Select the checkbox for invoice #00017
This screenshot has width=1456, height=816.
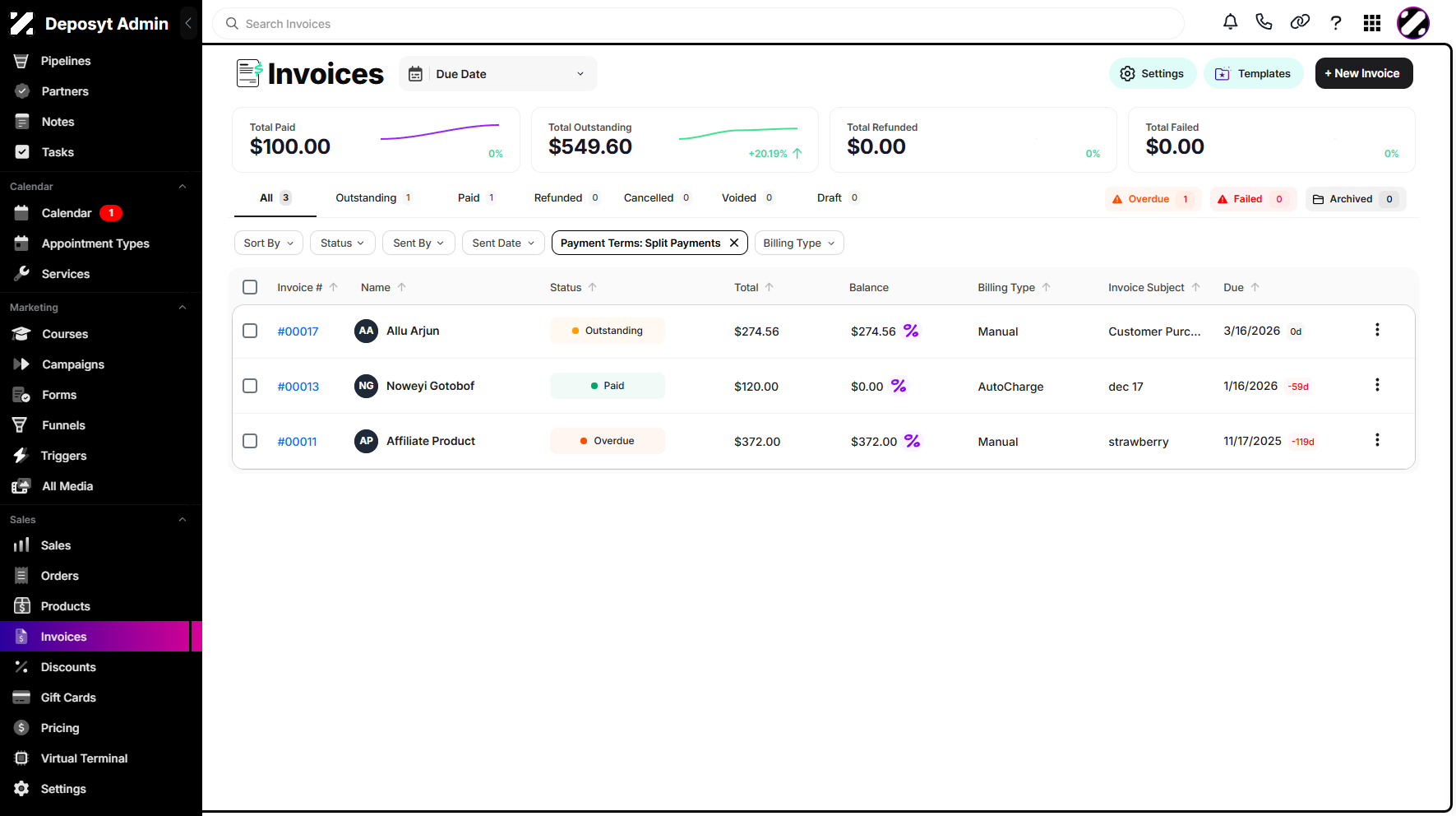[250, 331]
